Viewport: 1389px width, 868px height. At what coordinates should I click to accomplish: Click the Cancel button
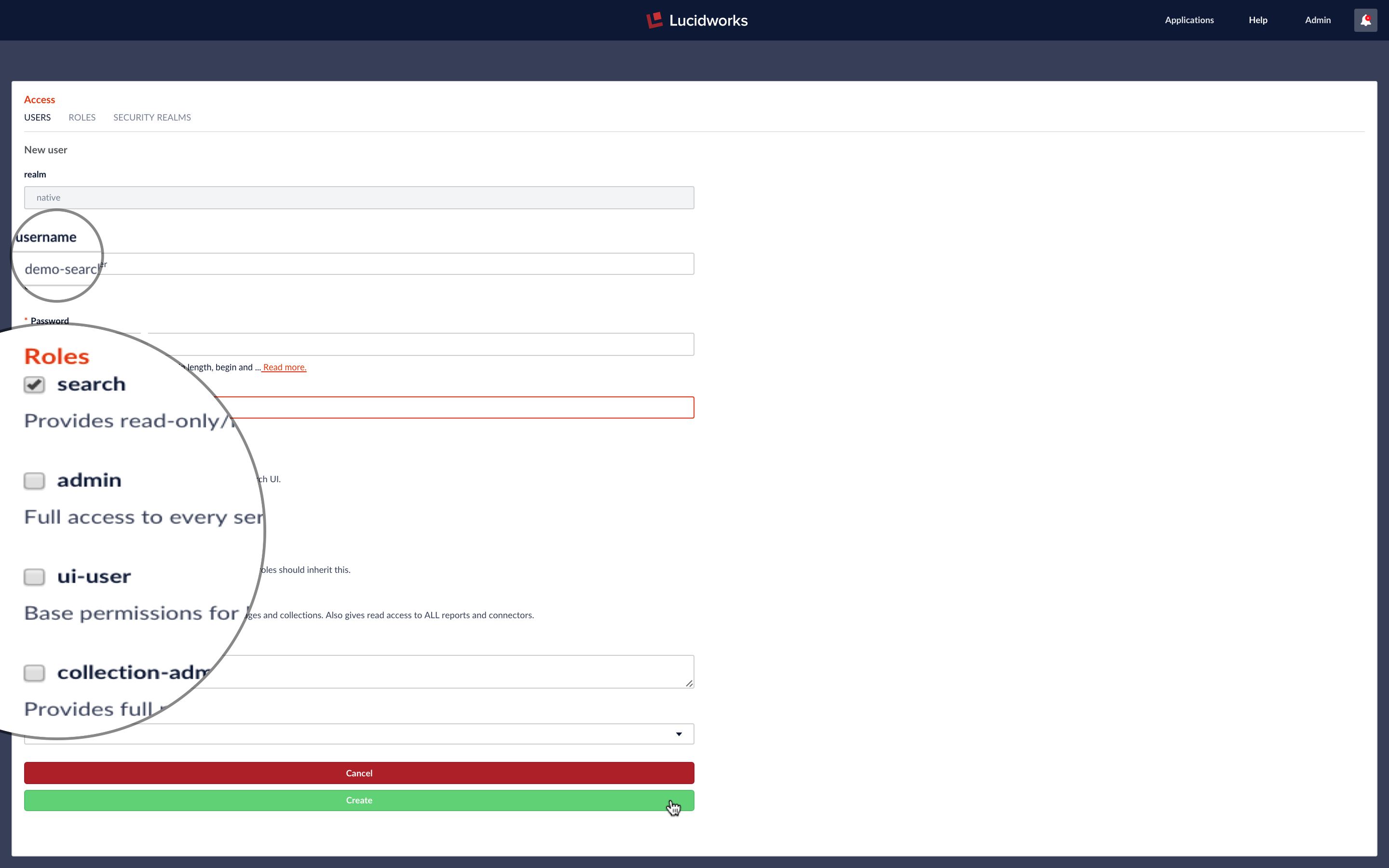click(x=358, y=772)
